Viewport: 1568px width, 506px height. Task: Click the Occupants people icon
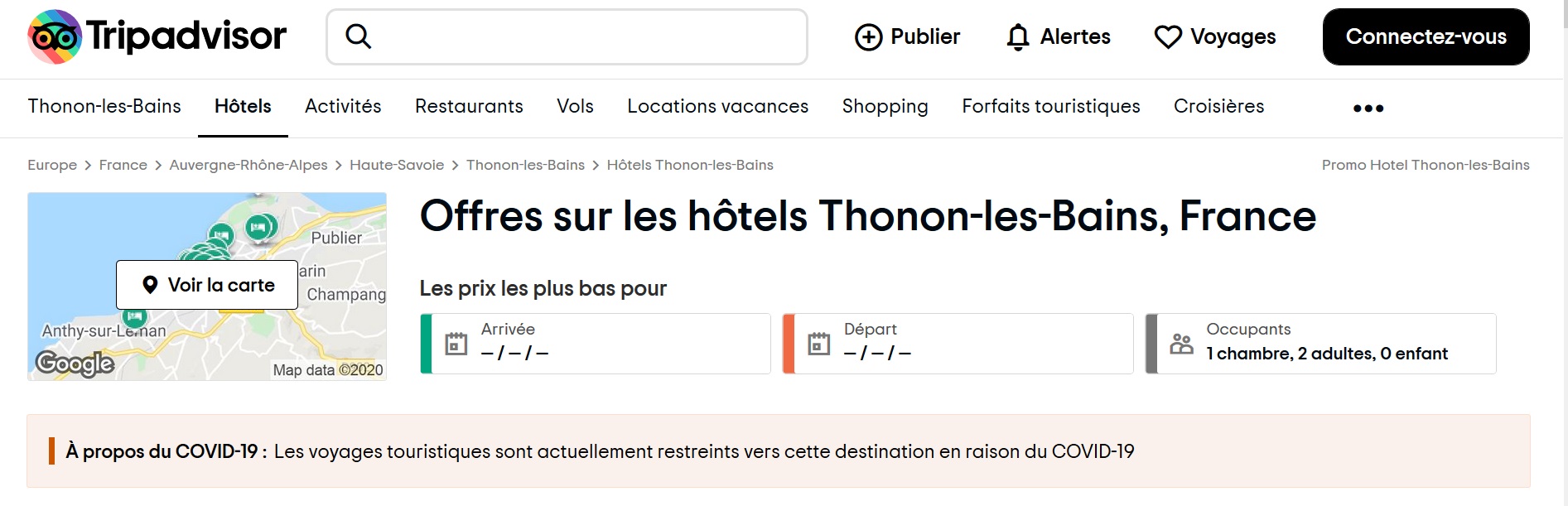(x=1182, y=344)
